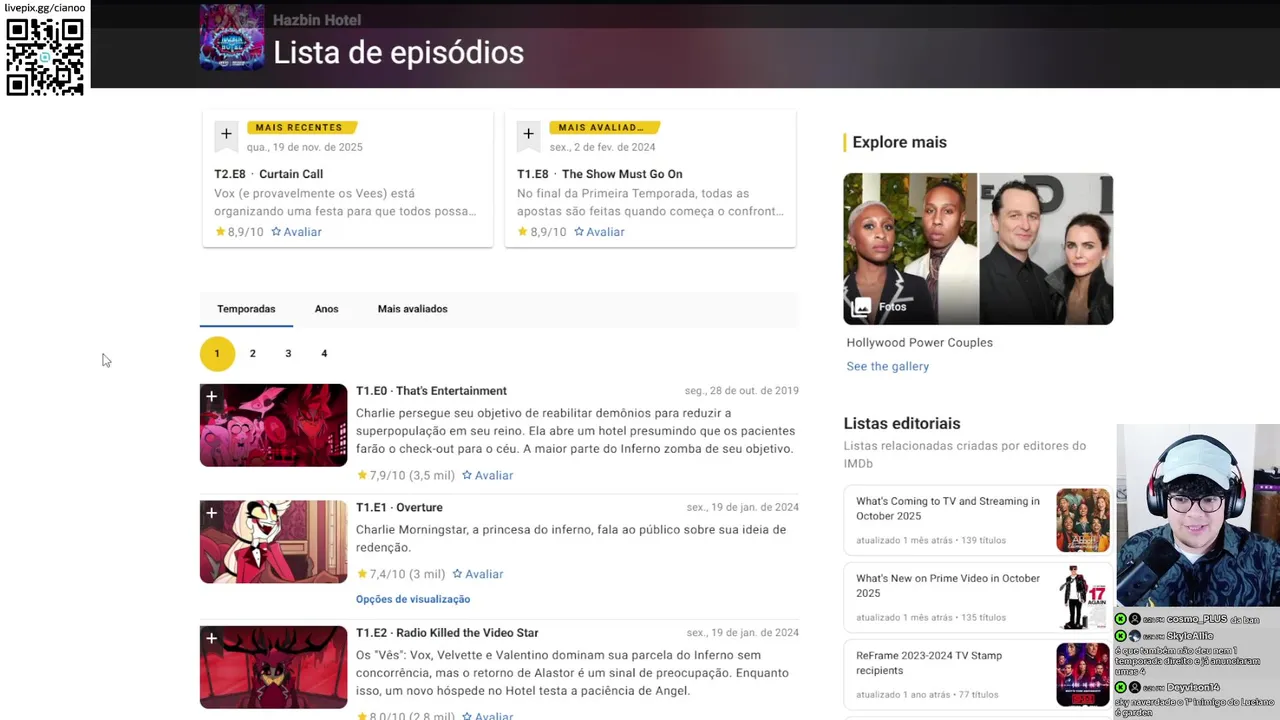
Task: Open That's Entertainment episode thumbnail
Action: [273, 425]
